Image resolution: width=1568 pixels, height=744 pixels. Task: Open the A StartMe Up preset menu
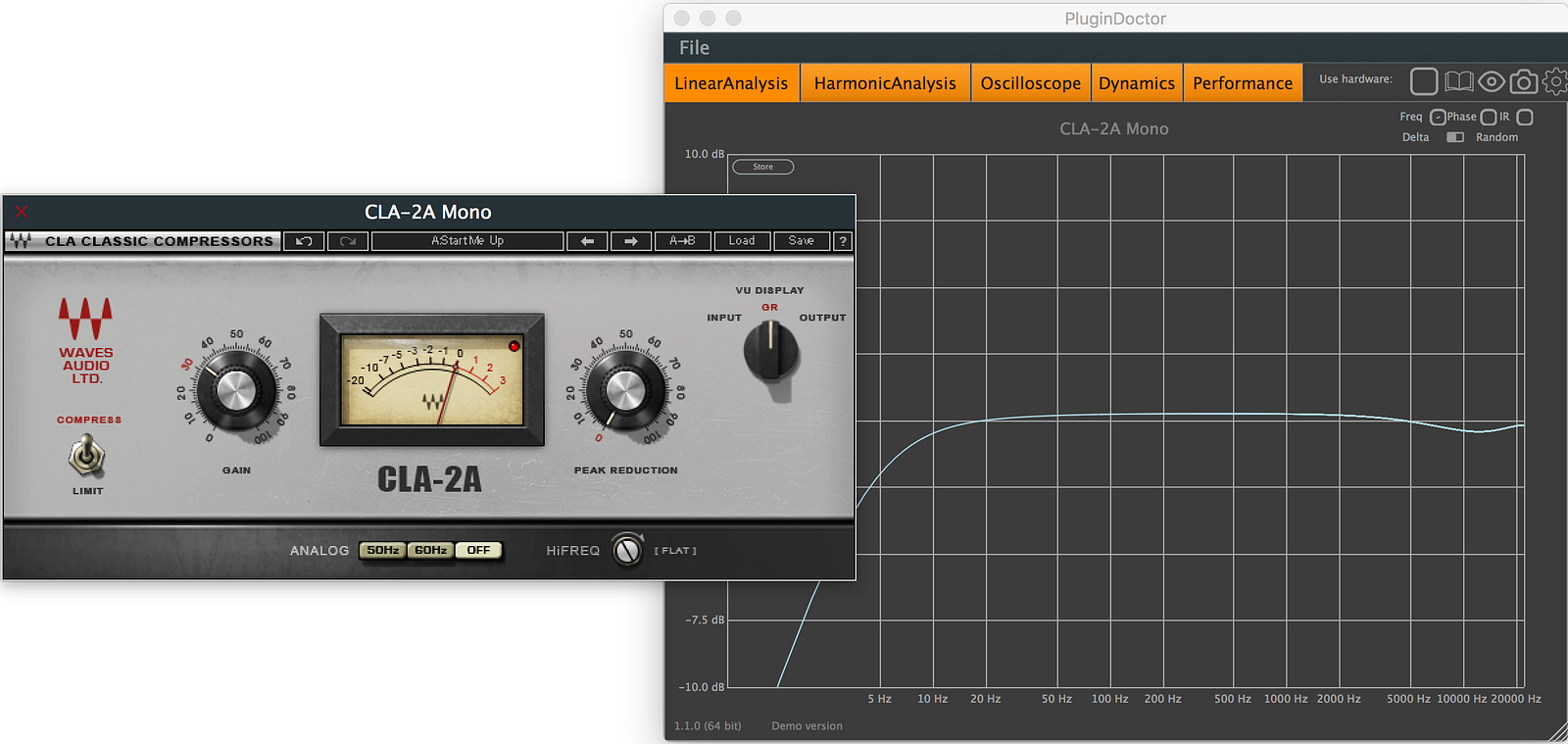click(467, 241)
